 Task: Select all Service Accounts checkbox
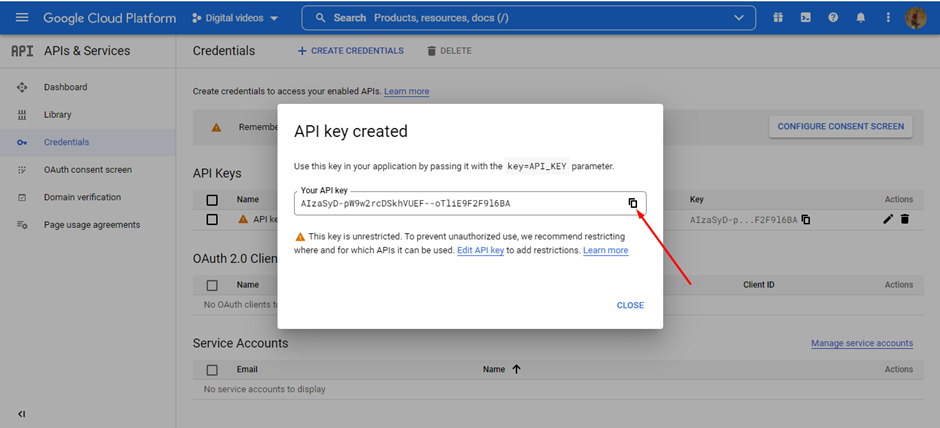[x=212, y=370]
